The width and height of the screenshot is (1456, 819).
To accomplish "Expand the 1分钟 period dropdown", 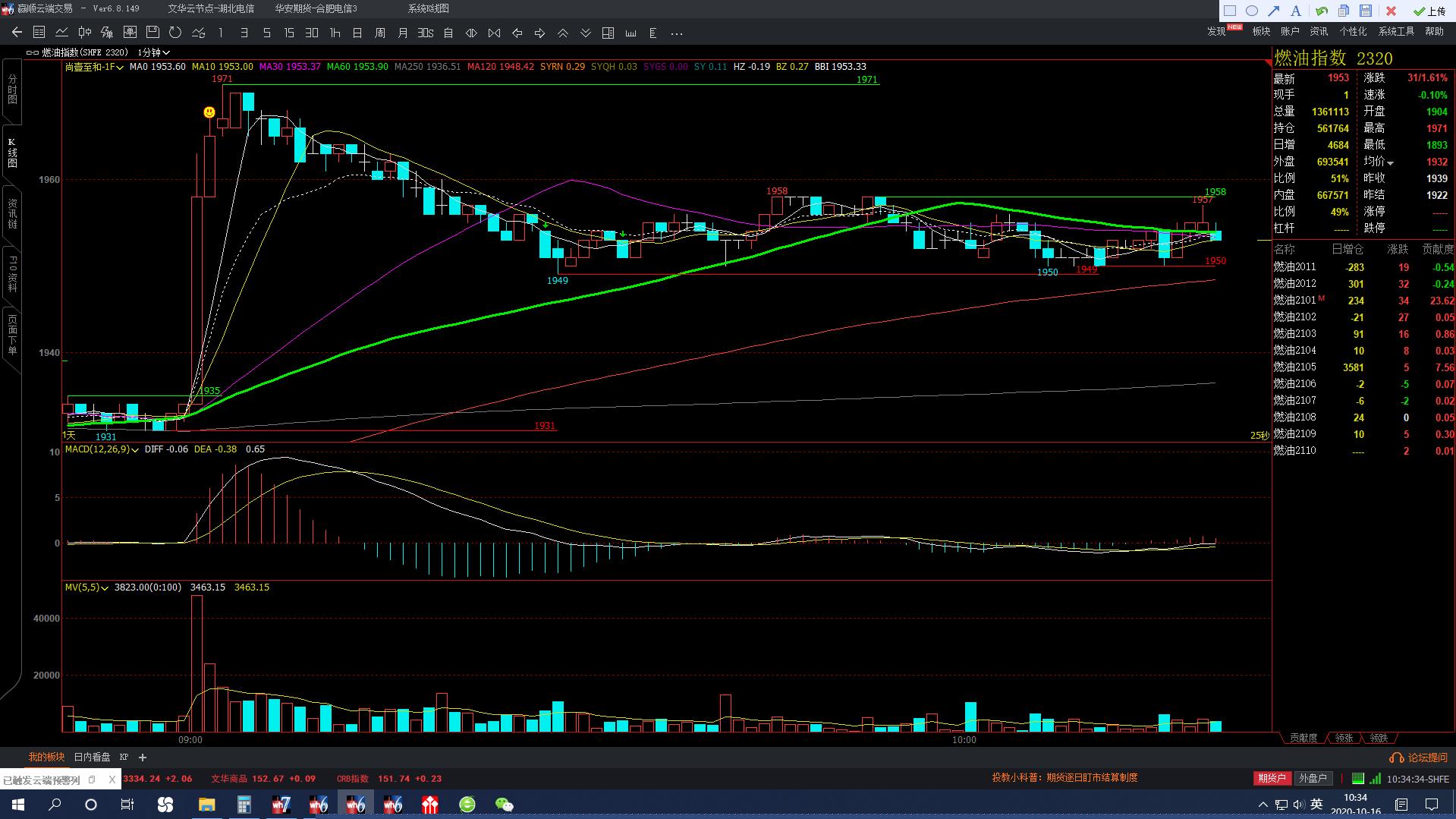I will pos(153,52).
